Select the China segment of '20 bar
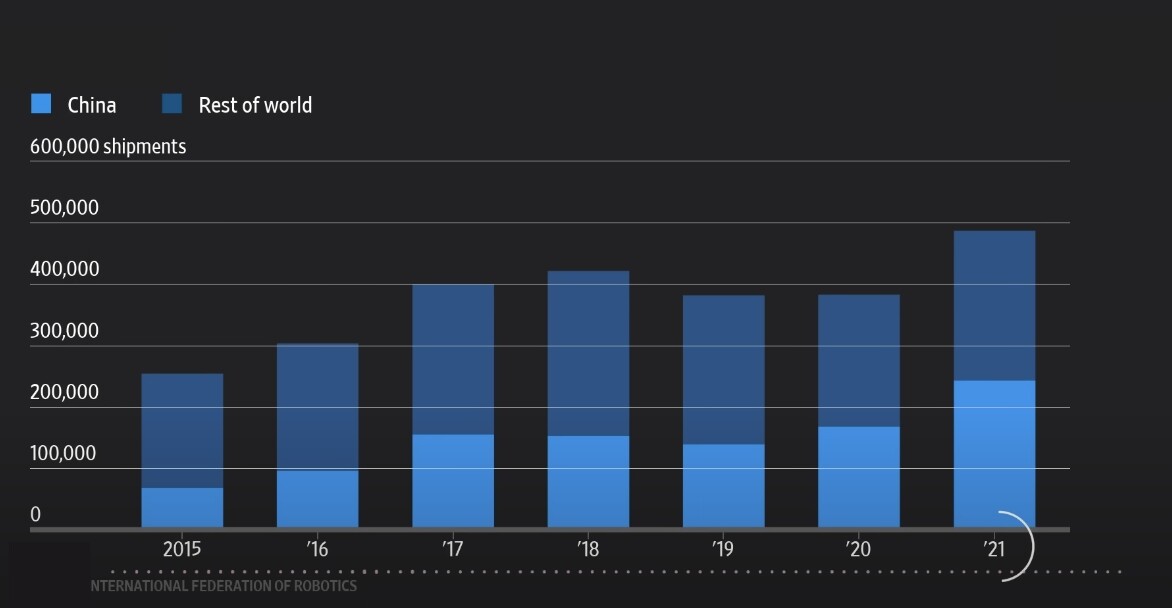Screen dimensions: 1172x608 pyautogui.click(x=858, y=476)
